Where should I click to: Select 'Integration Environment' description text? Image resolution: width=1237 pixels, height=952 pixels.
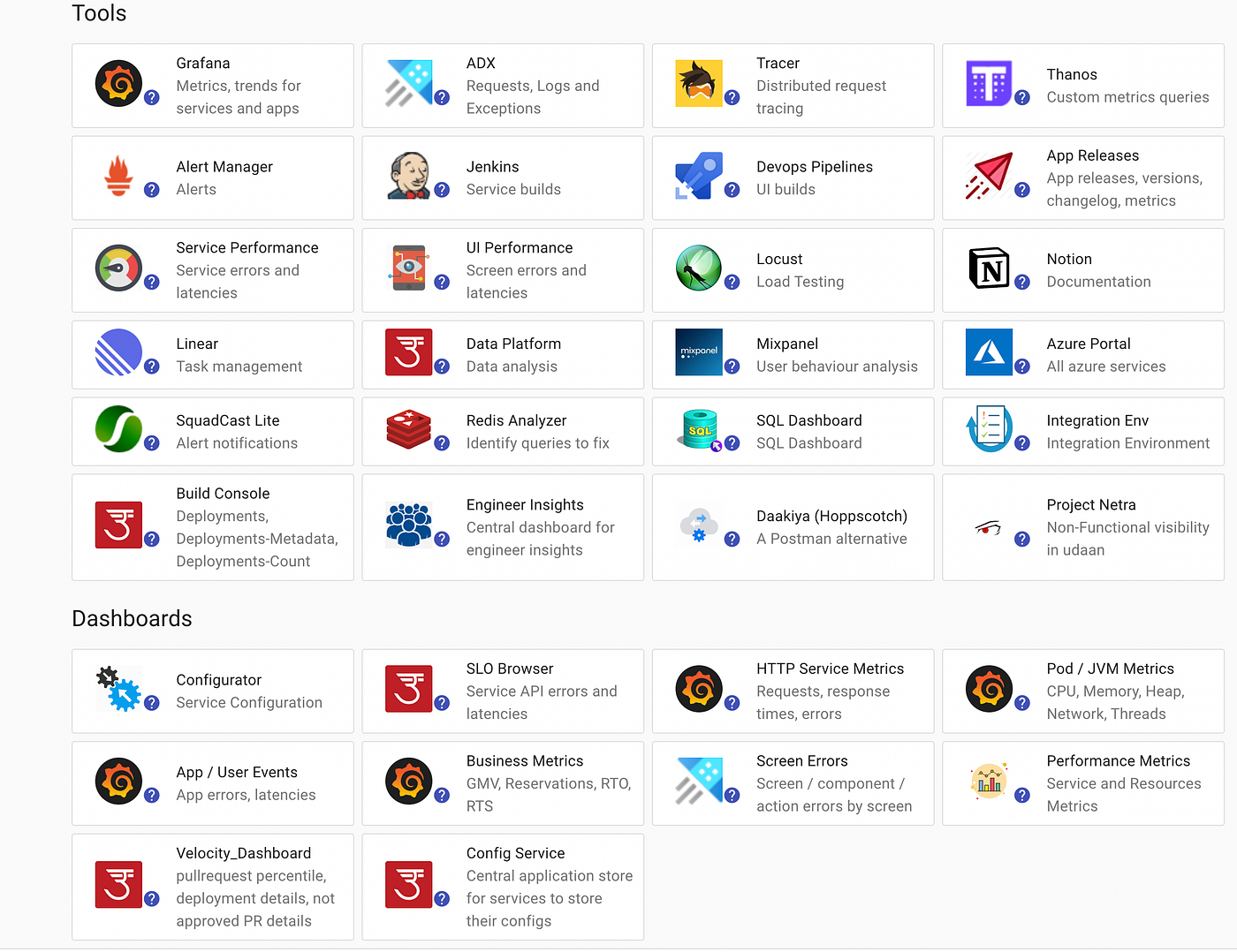pos(1128,443)
